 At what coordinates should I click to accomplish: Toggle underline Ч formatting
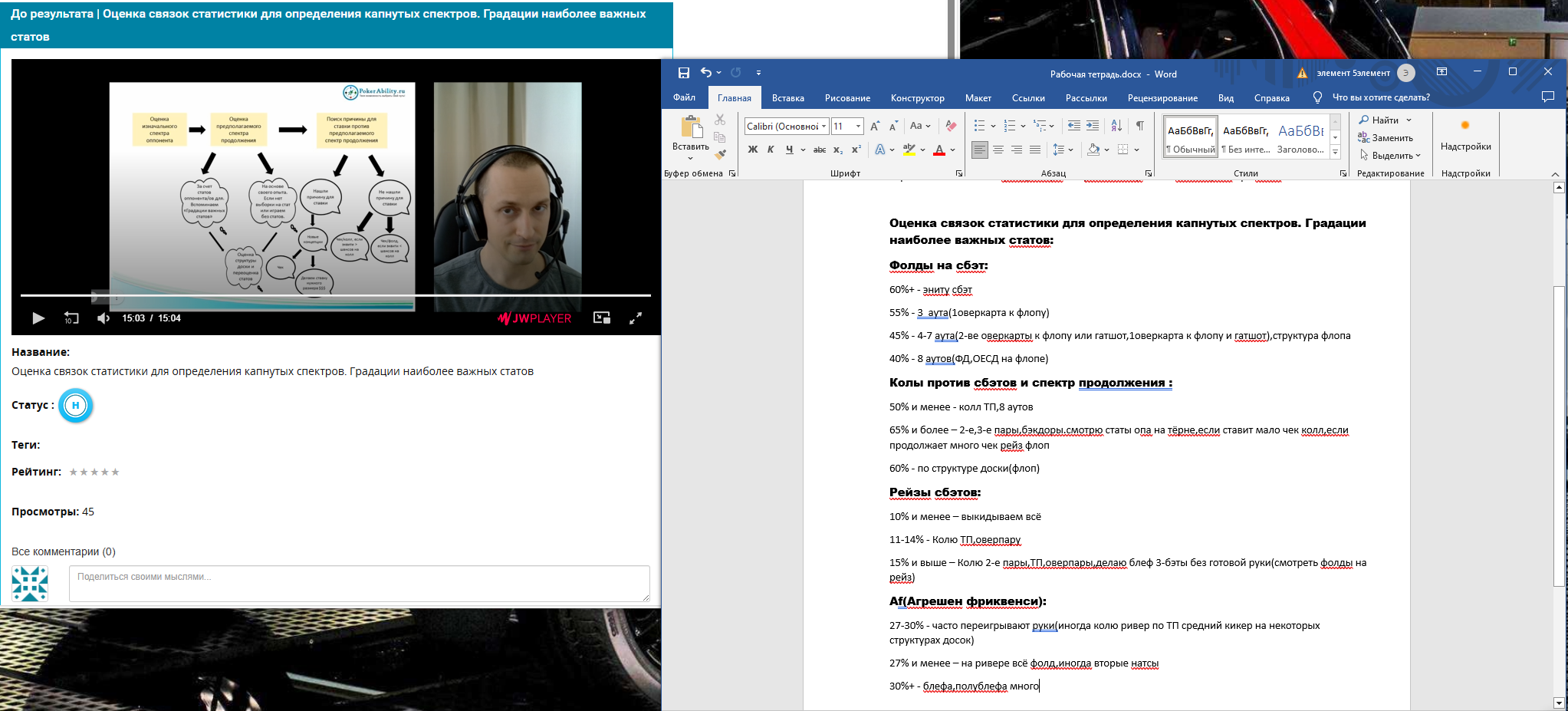789,150
